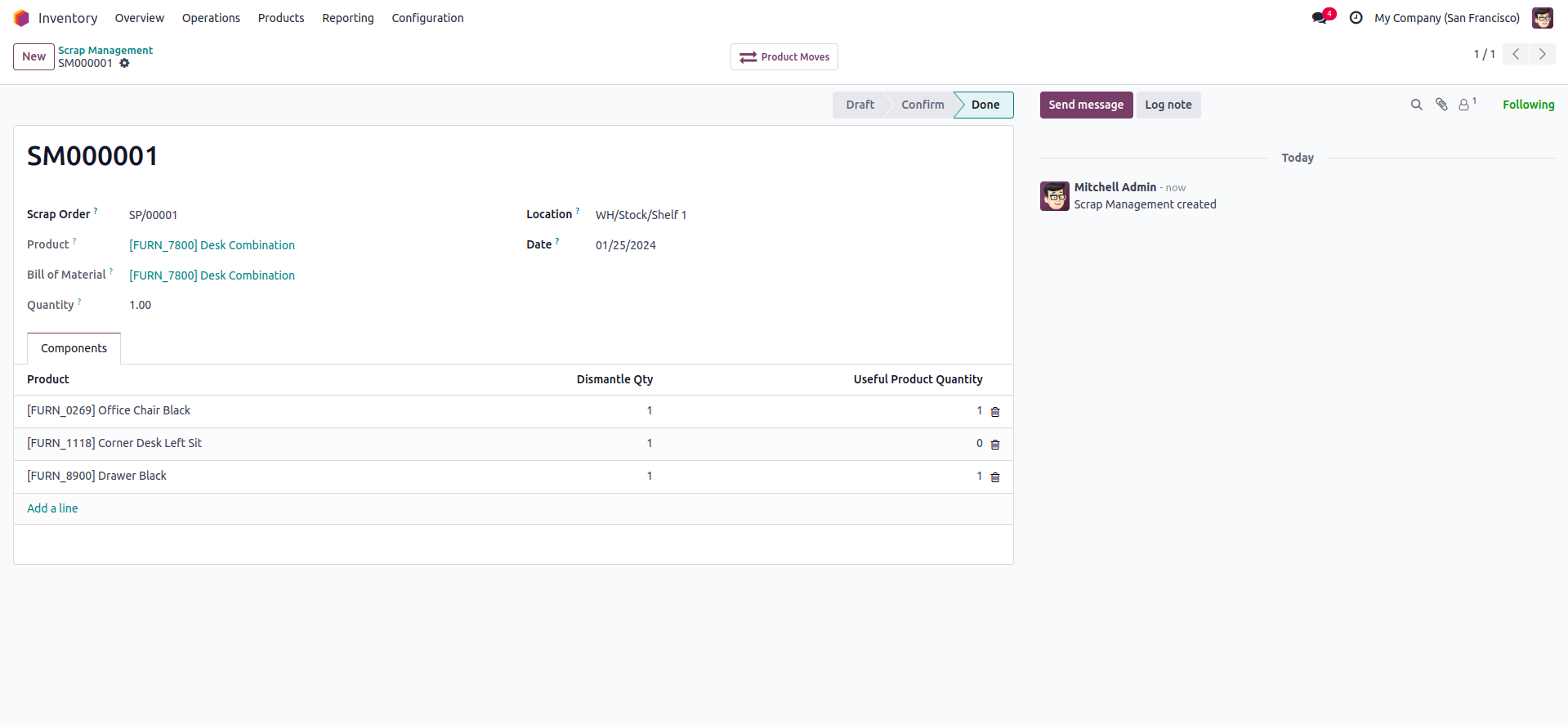The width and height of the screenshot is (1568, 725).
Task: Delete the Office Chair Black line
Action: pos(995,412)
